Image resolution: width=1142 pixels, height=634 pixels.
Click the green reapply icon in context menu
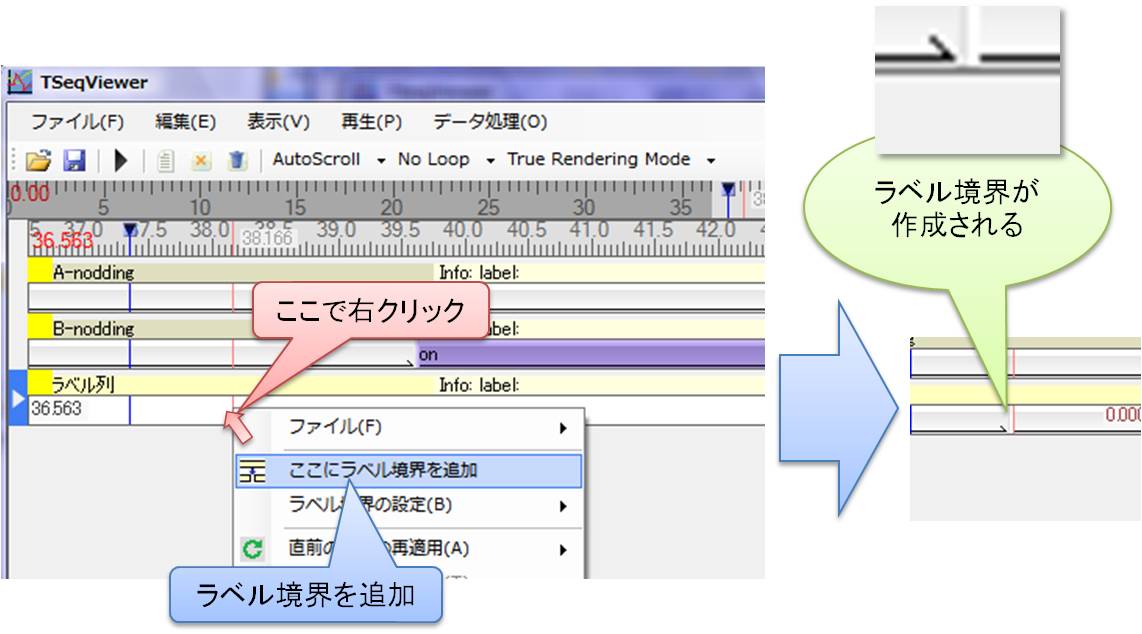coord(252,549)
